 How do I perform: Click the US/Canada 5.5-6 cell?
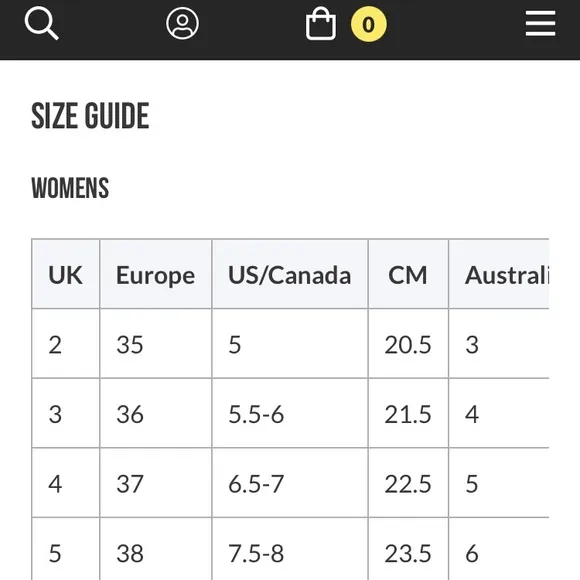tap(290, 413)
